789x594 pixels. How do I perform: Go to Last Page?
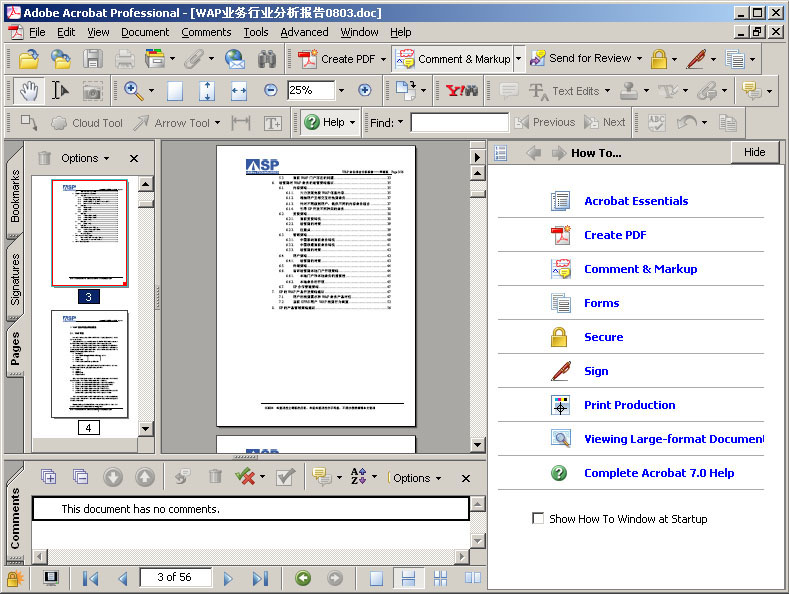point(260,578)
